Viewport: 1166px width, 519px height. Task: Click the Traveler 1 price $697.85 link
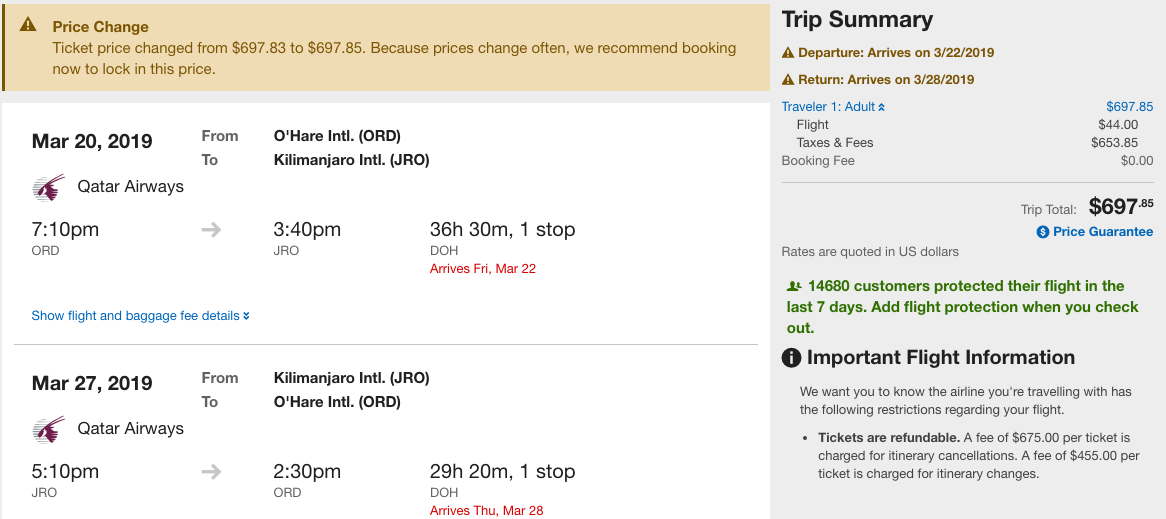1129,107
